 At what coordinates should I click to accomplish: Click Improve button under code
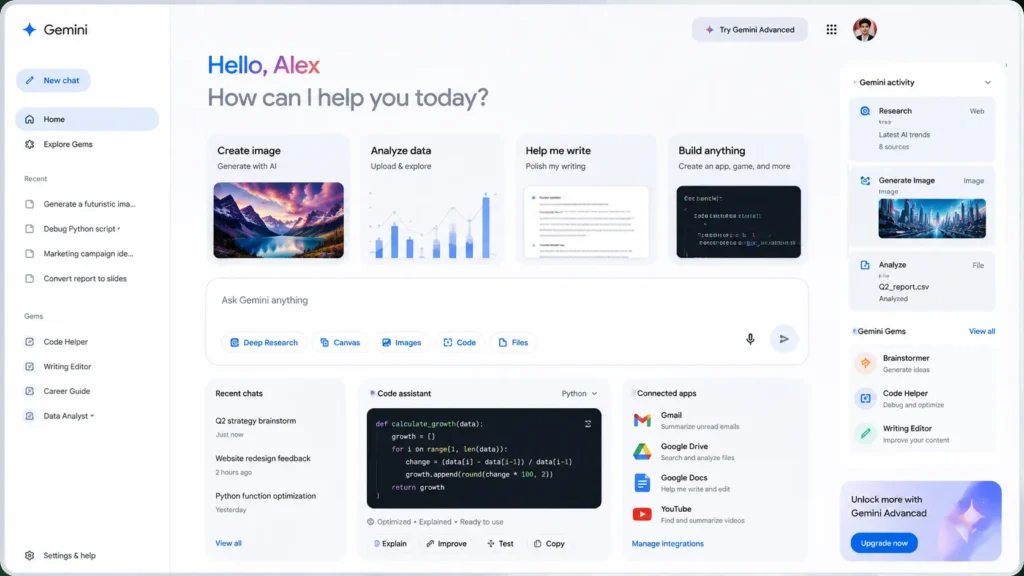coord(447,544)
